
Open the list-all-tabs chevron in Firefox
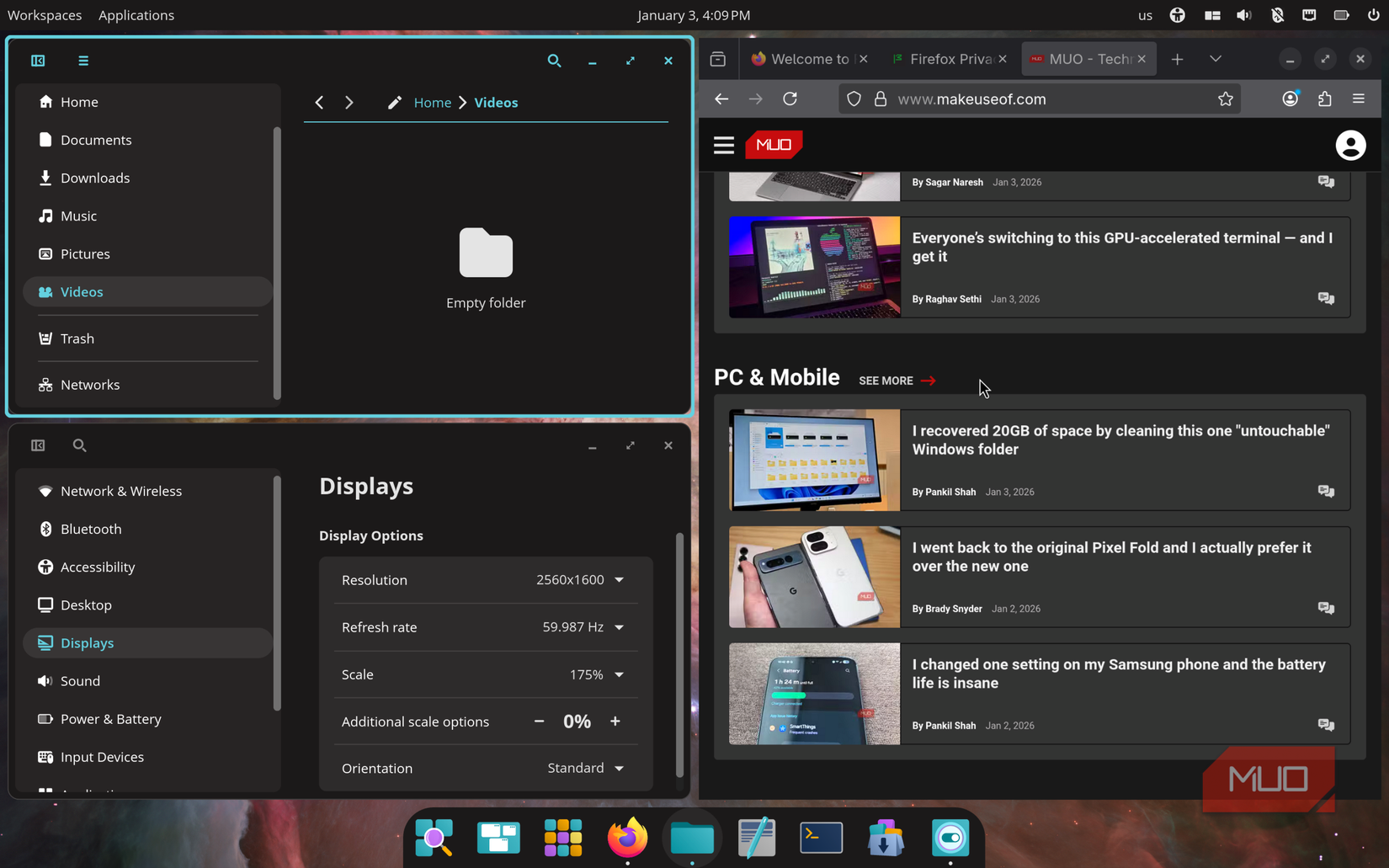tap(1215, 59)
